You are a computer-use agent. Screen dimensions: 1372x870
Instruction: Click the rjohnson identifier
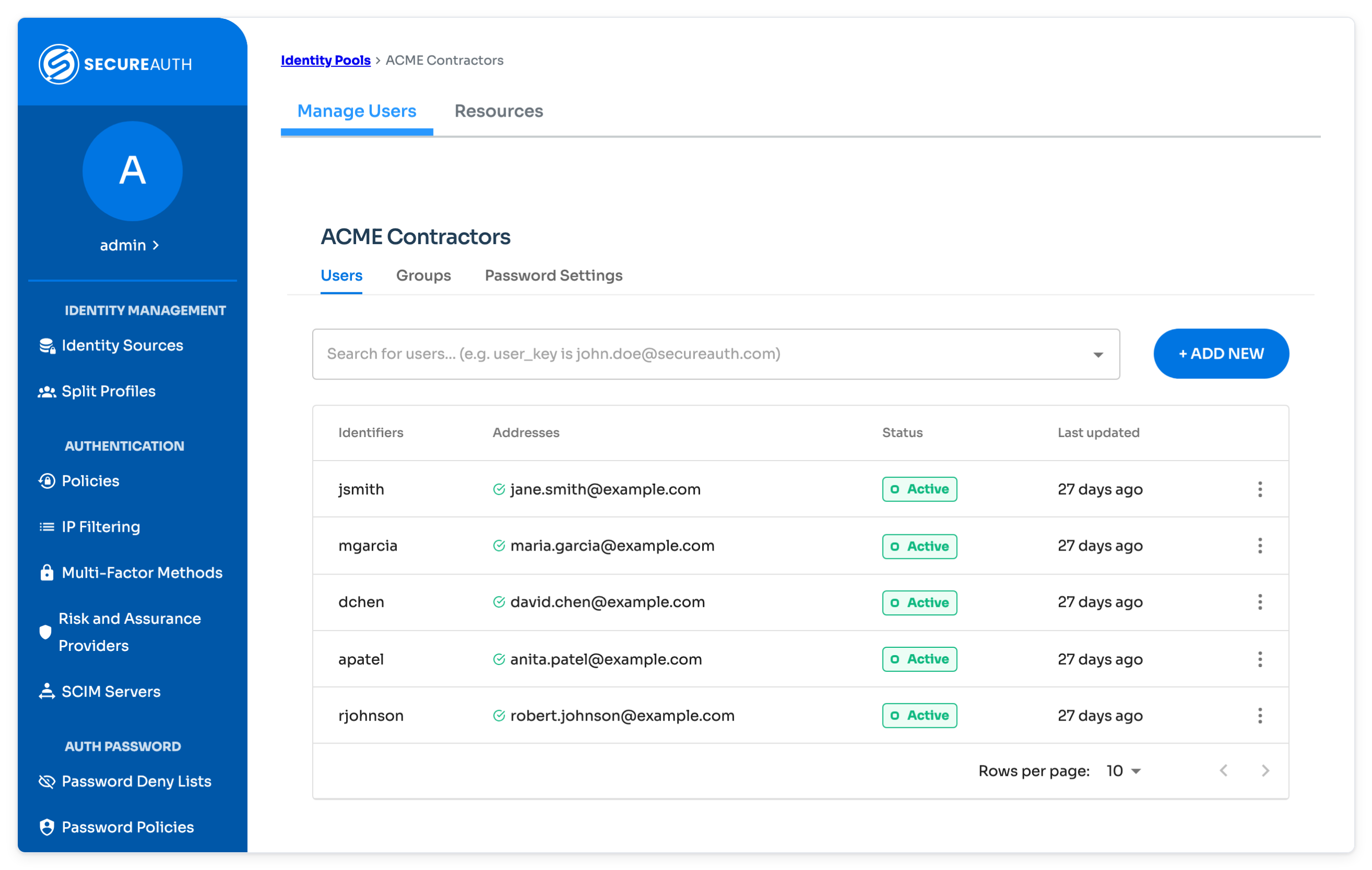click(x=371, y=716)
